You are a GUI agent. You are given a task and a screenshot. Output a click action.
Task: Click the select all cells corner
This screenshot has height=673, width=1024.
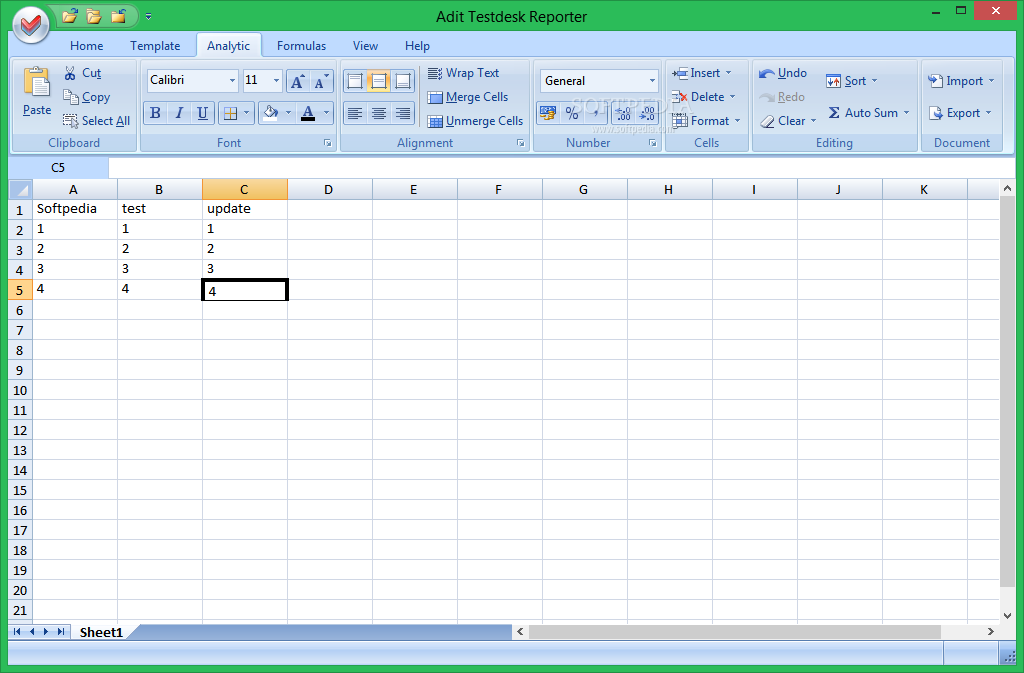point(20,190)
